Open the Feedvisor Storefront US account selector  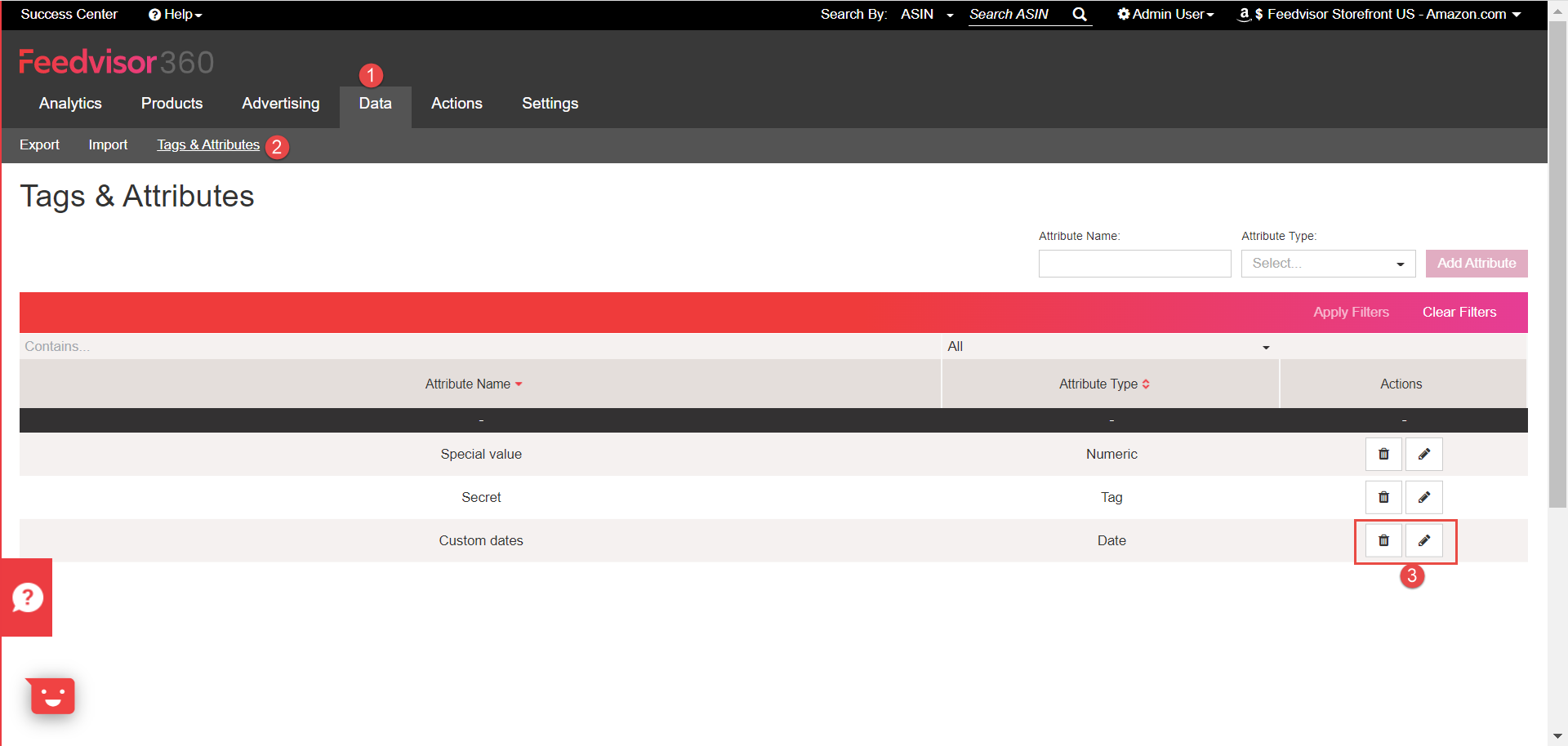pyautogui.click(x=1379, y=14)
